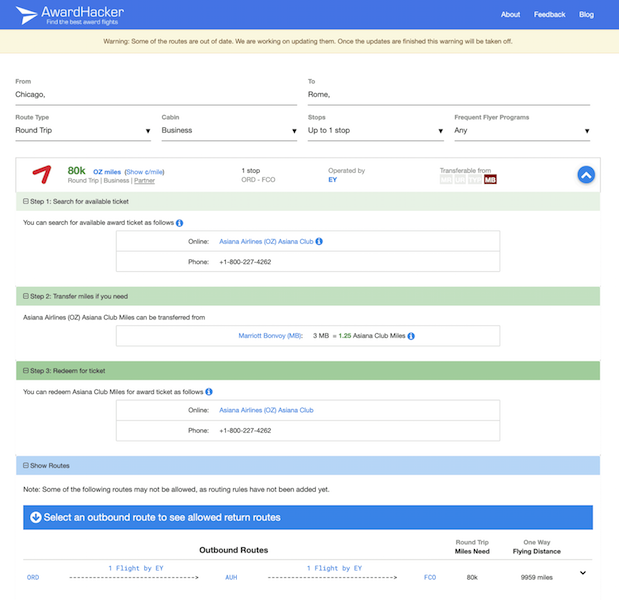Click info icon next to redeem miles text
The width and height of the screenshot is (619, 600).
tap(209, 392)
